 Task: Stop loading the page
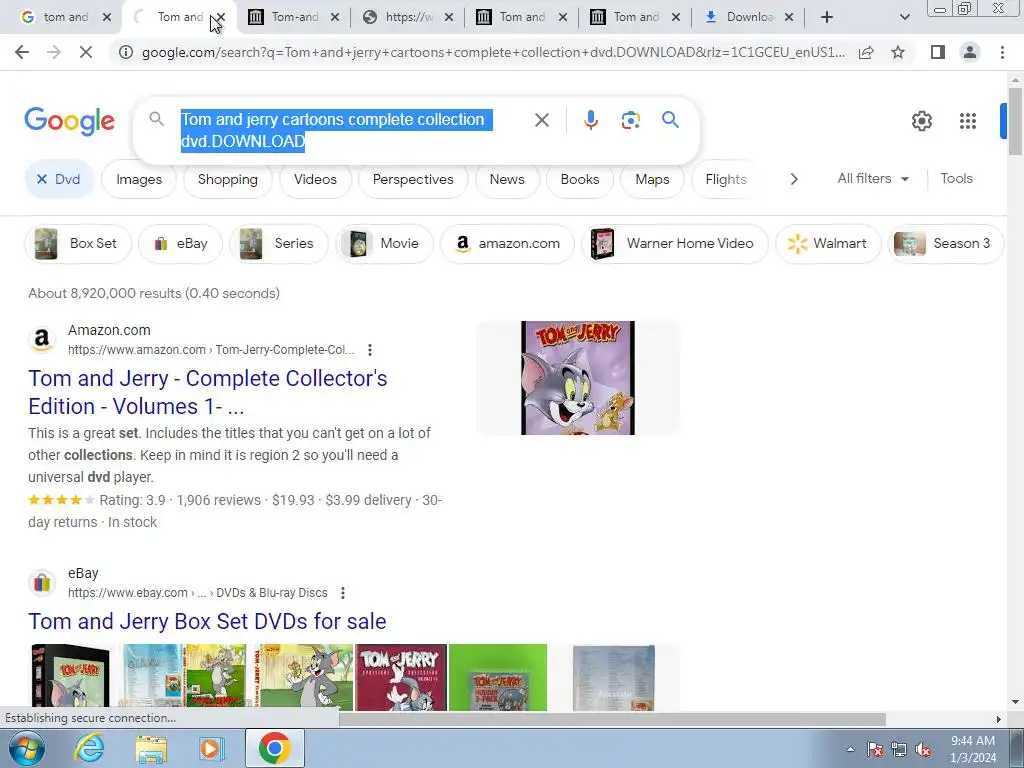tap(86, 52)
